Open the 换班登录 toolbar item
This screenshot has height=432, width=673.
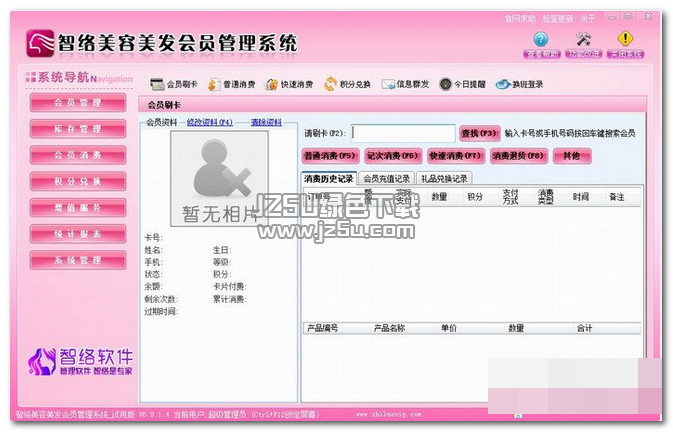pos(519,84)
